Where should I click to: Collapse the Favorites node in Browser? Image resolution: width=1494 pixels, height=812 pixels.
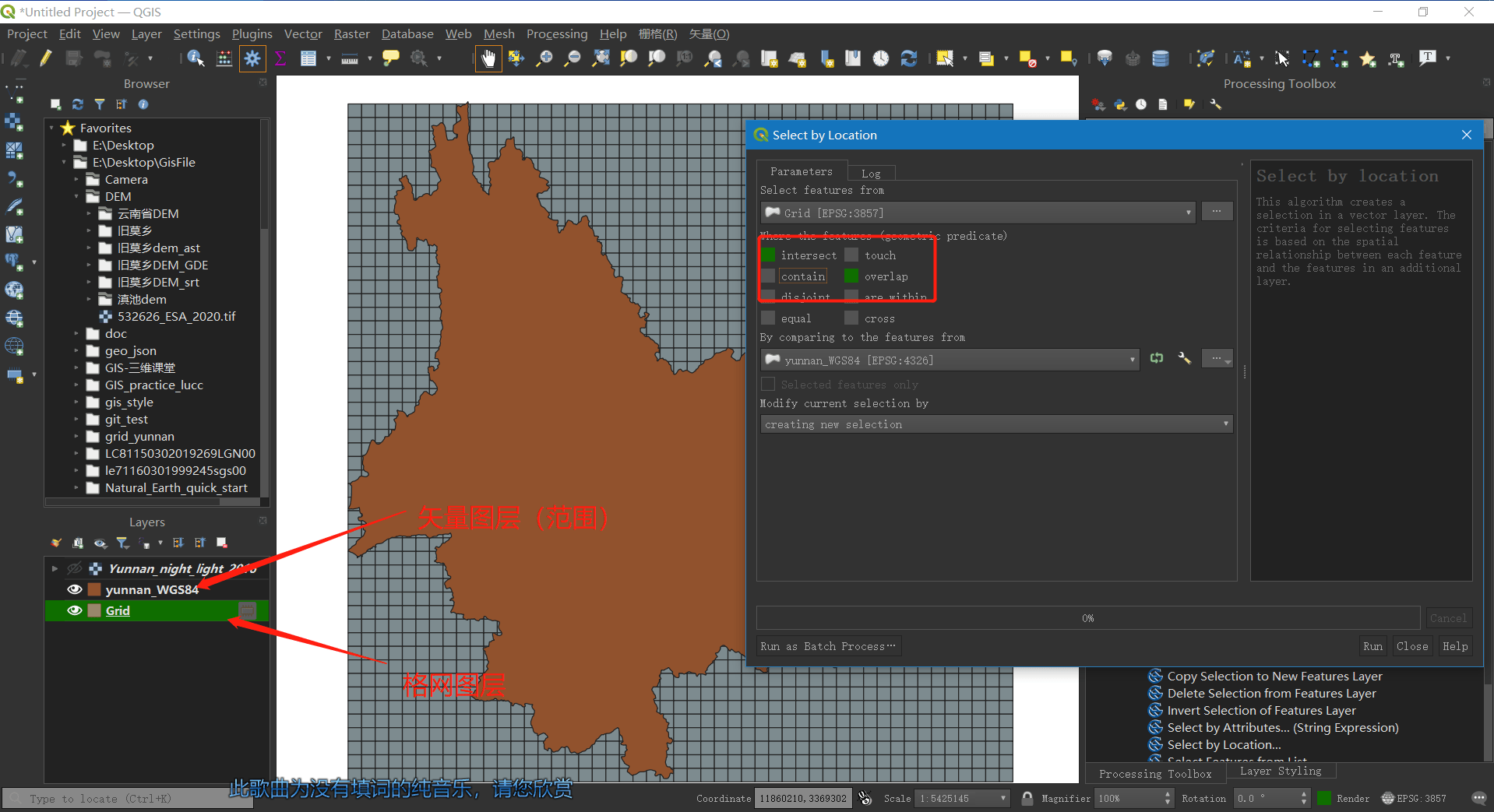point(51,128)
